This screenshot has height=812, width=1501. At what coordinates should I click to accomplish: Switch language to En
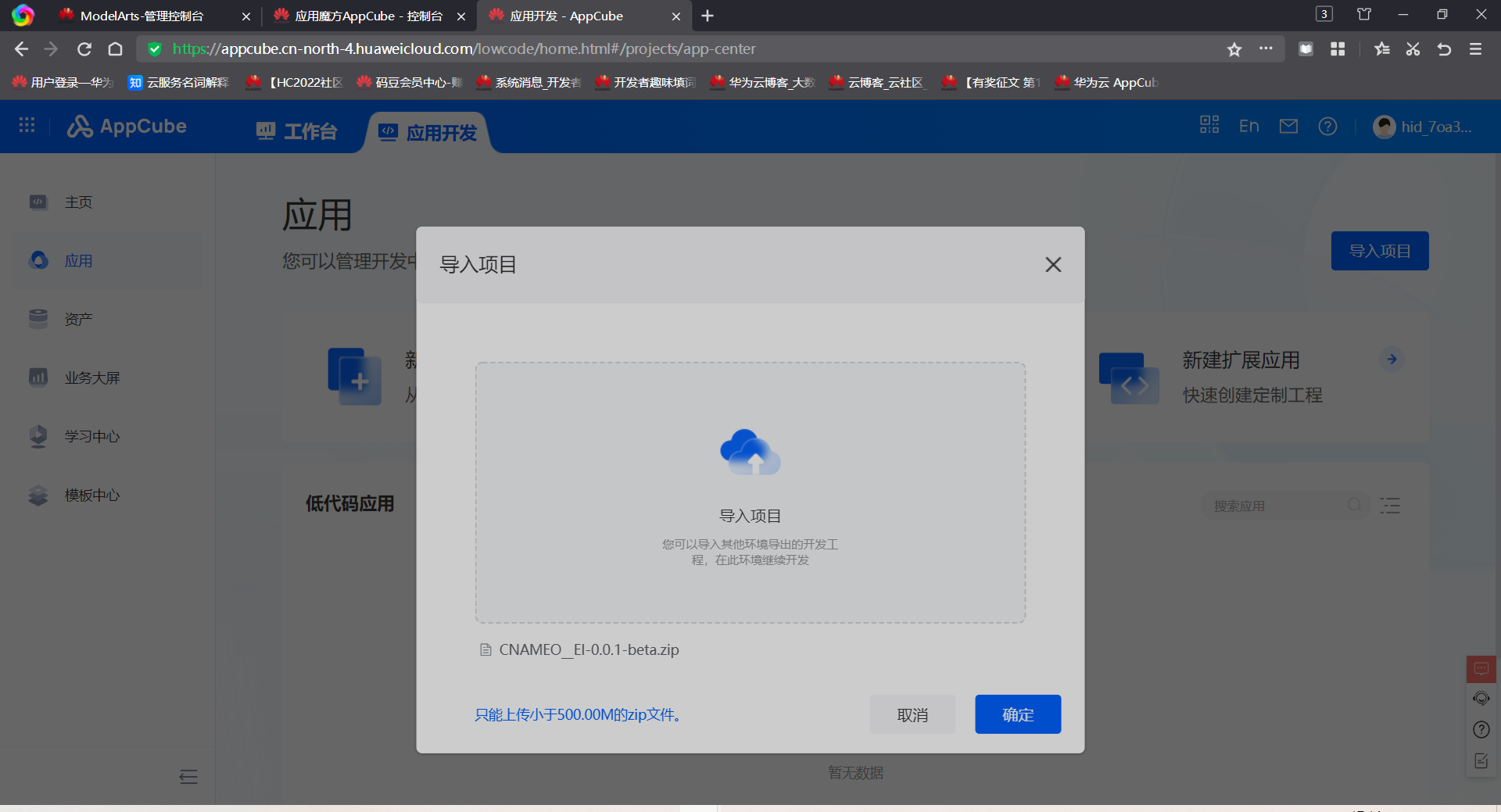coord(1248,126)
